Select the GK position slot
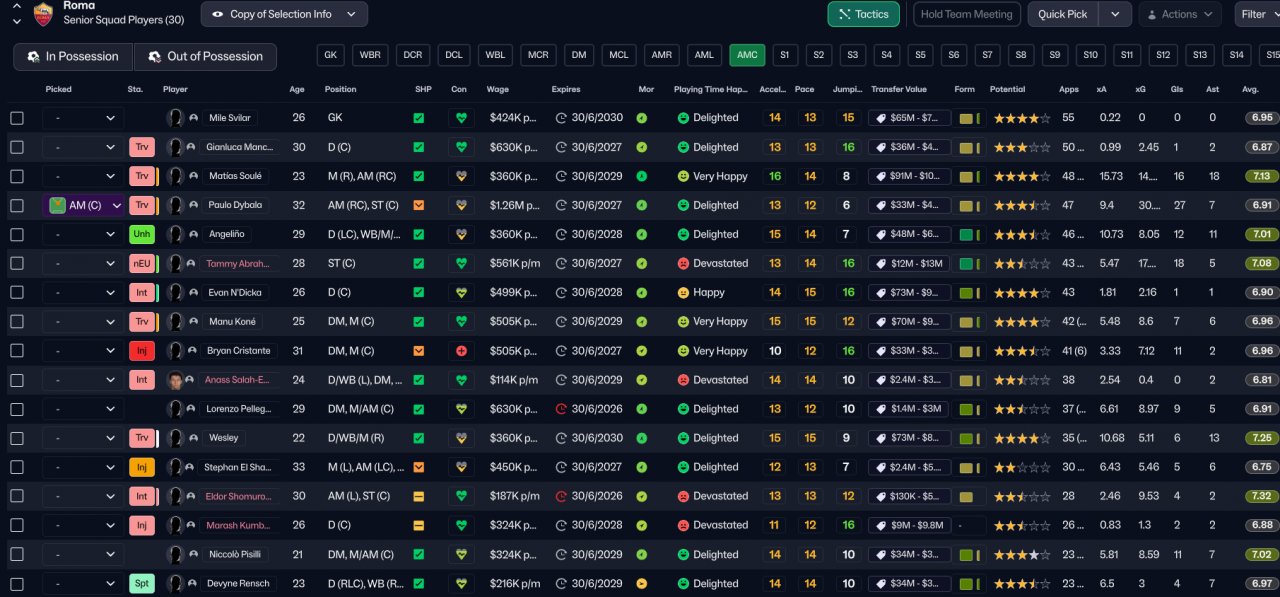 (330, 55)
